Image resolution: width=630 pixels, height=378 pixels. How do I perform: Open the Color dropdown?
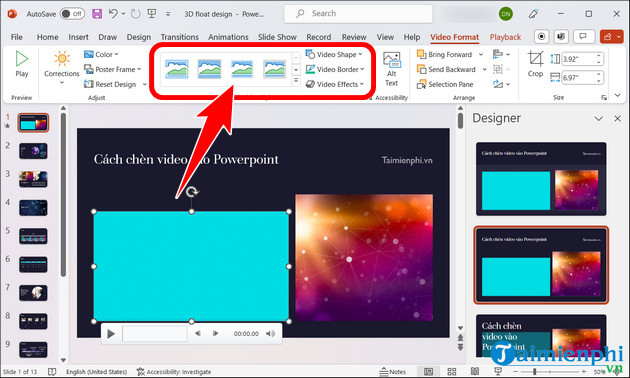[101, 54]
